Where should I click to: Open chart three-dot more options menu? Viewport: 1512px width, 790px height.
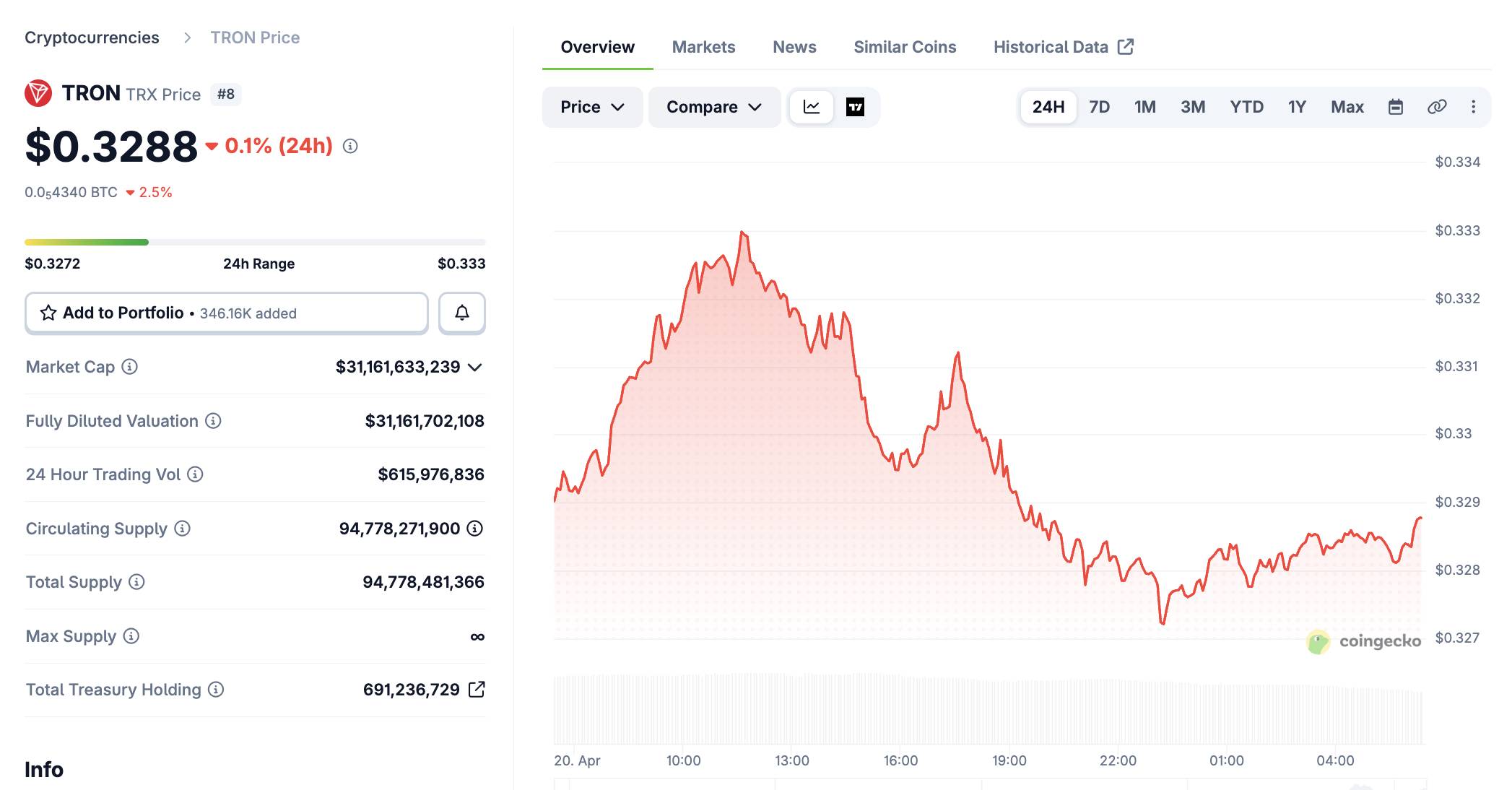(1473, 107)
